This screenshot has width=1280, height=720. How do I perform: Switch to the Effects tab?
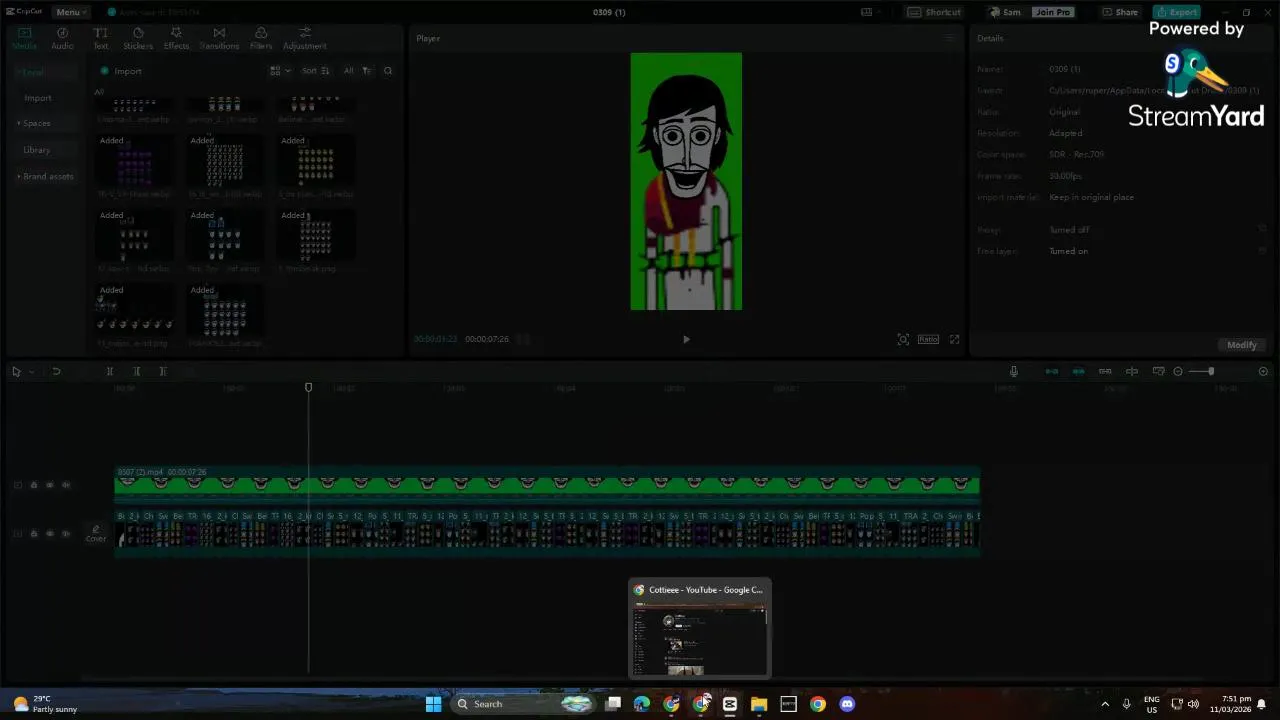pyautogui.click(x=176, y=39)
